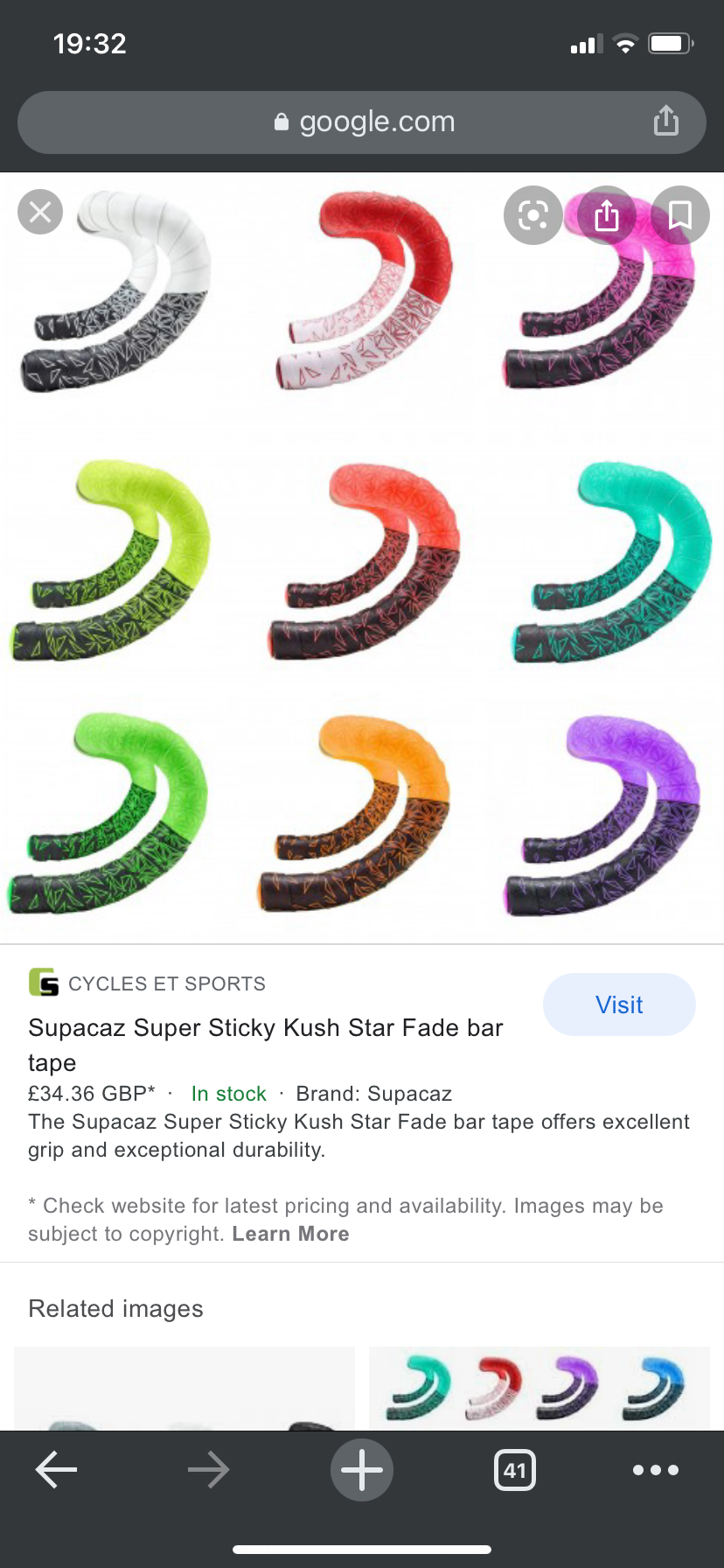Open the Learn More link
Viewport: 724px width, 1568px height.
(x=290, y=1234)
